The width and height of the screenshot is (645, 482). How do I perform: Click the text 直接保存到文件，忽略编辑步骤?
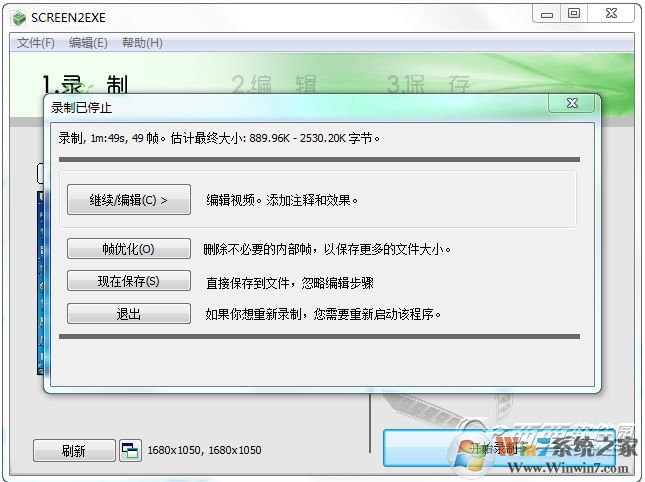(290, 283)
